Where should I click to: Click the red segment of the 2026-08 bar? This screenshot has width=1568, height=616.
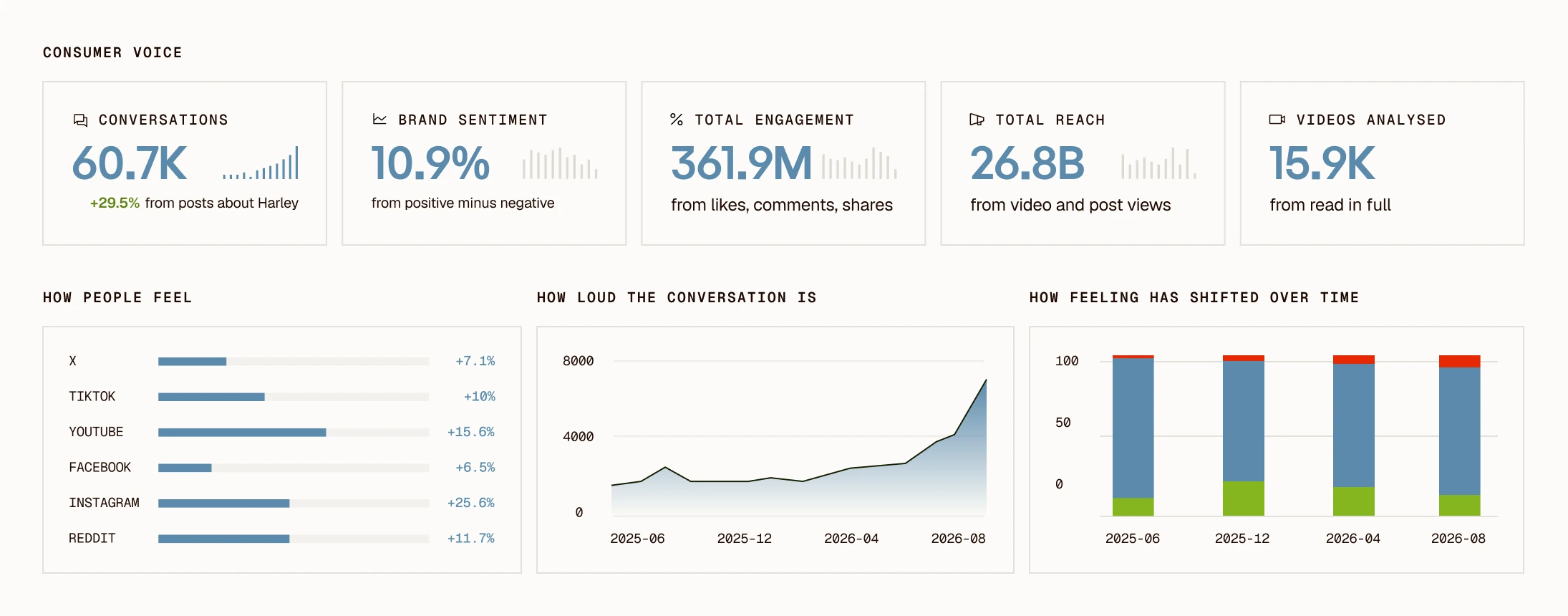coord(1459,362)
